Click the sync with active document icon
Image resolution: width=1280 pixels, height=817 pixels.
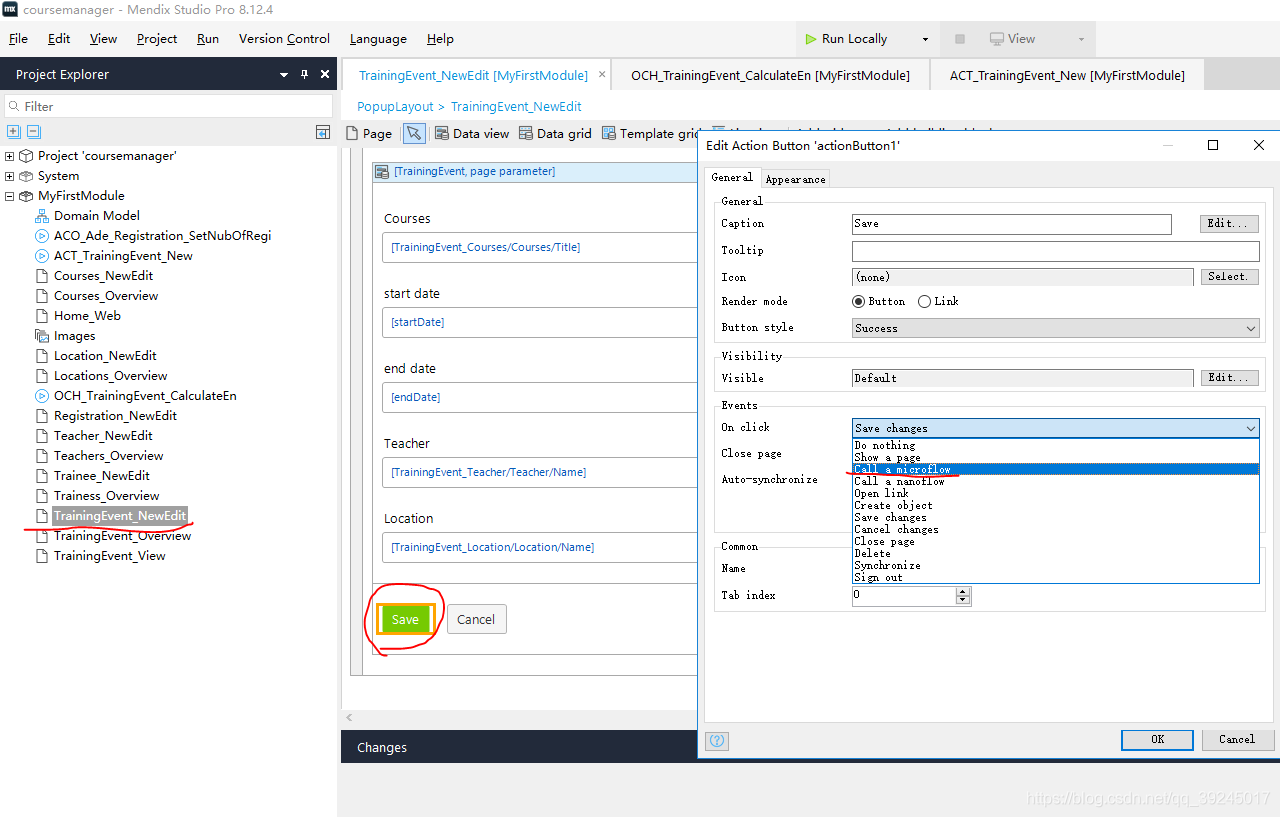click(x=323, y=132)
